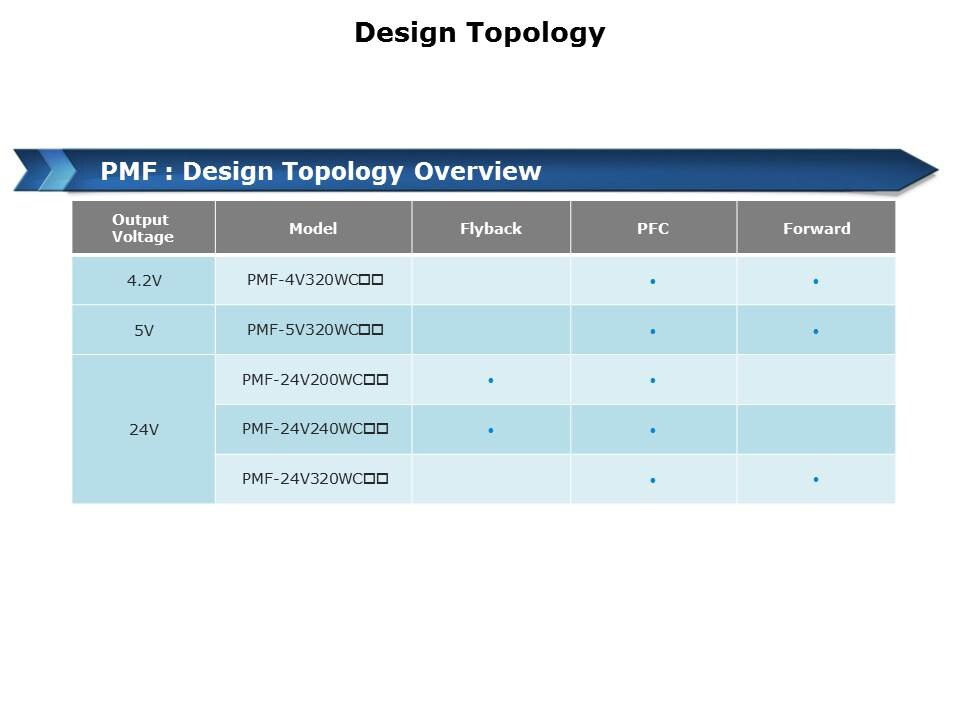Click the 24V output voltage cell
960x720 pixels.
[x=144, y=429]
